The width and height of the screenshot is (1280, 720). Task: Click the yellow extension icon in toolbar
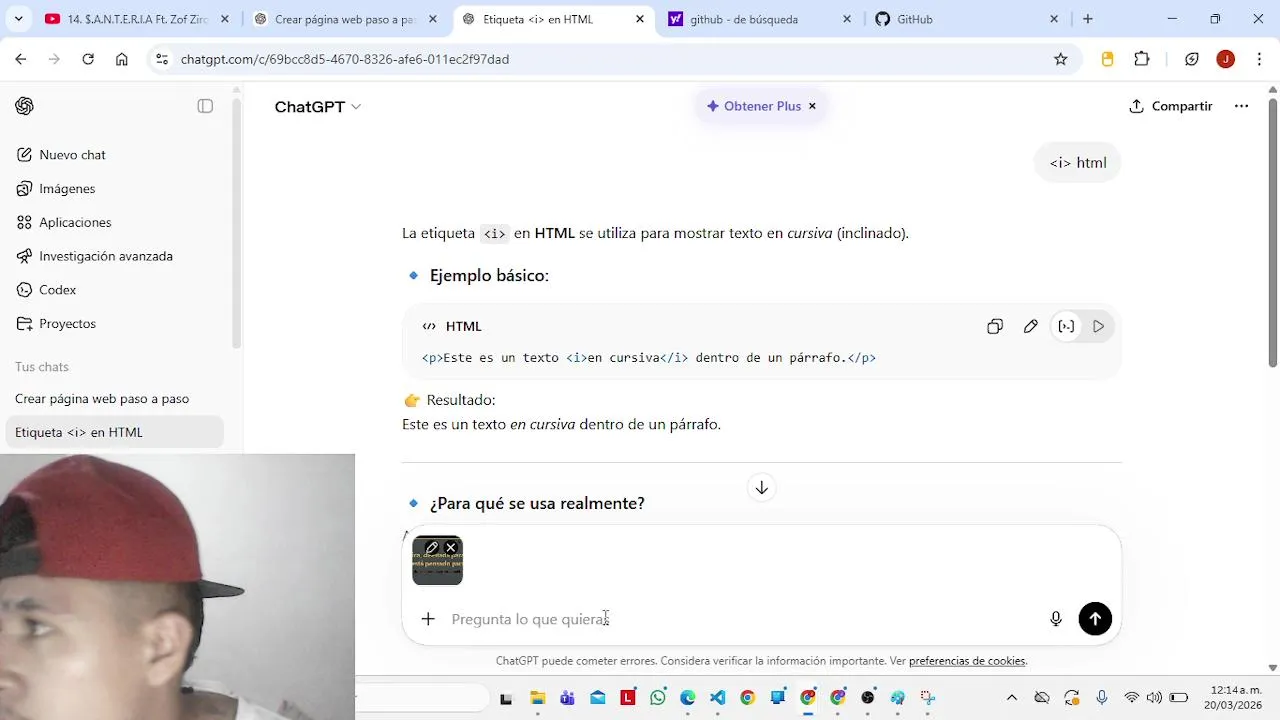point(1107,59)
